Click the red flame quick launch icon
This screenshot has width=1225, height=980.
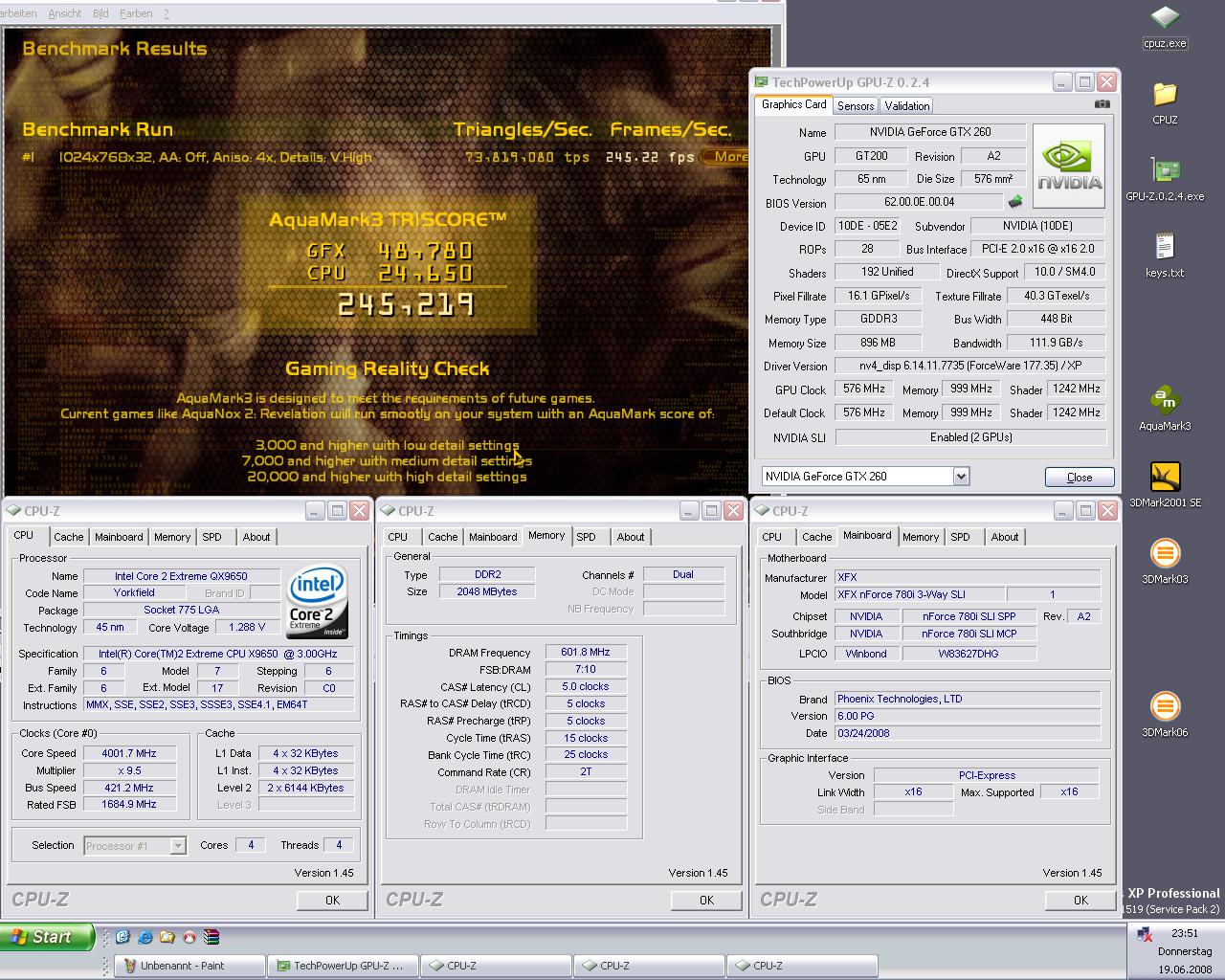[189, 937]
